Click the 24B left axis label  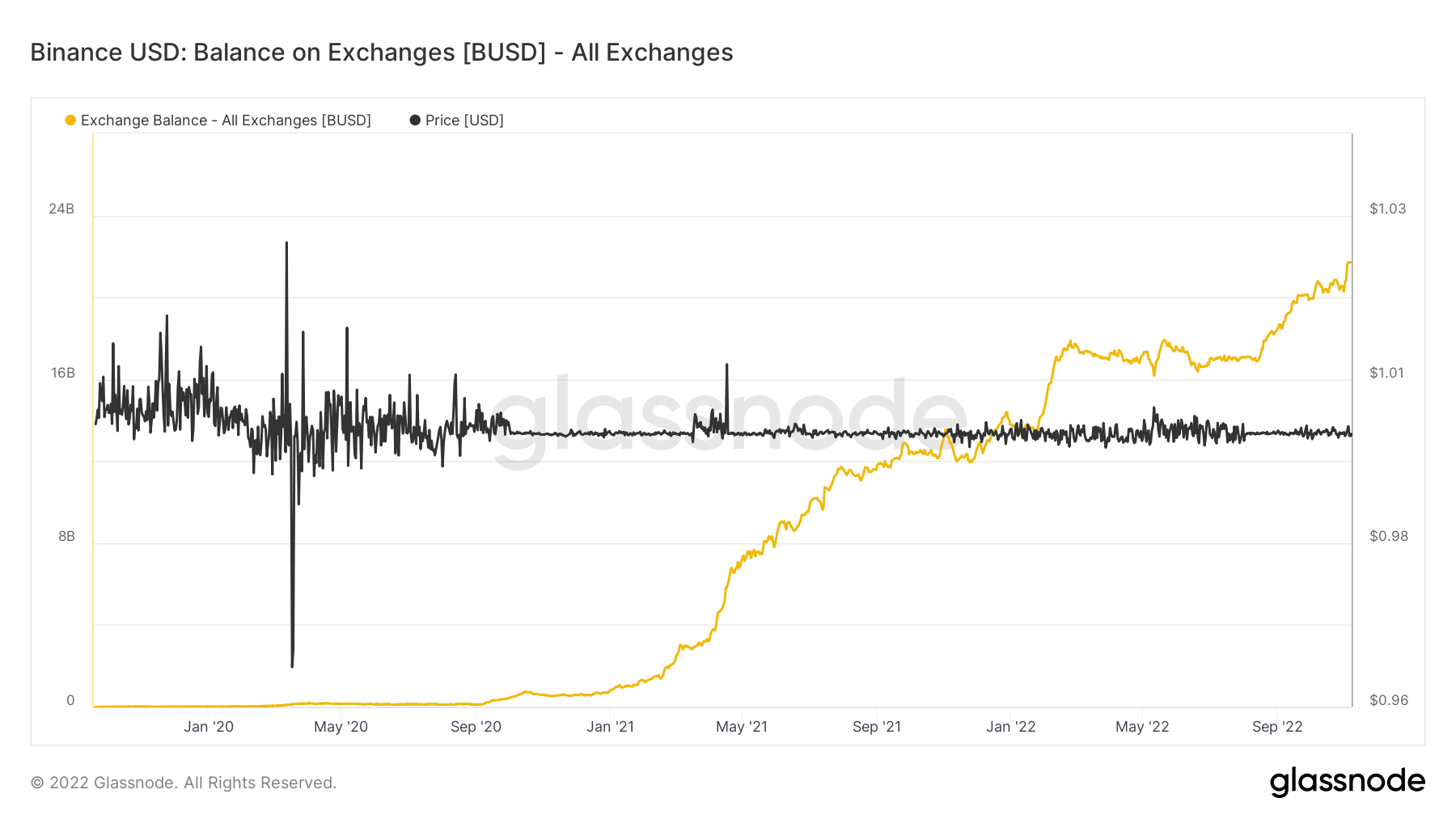(x=61, y=209)
